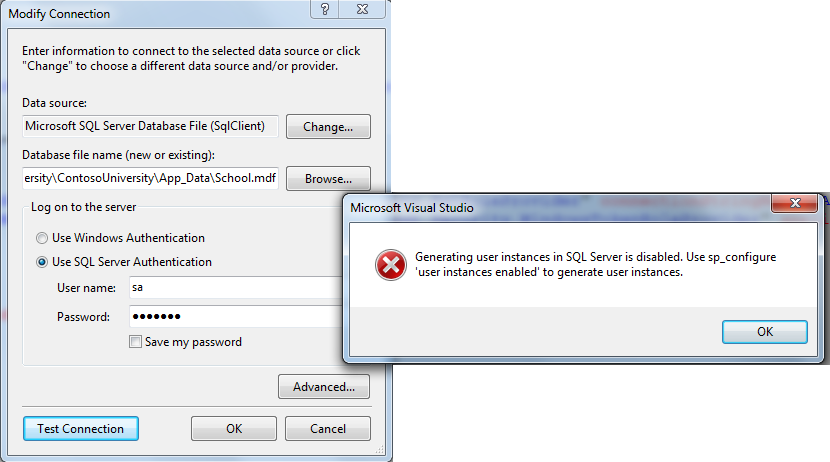Viewport: 830px width, 462px height.
Task: Click the question mark help button
Action: [x=325, y=9]
